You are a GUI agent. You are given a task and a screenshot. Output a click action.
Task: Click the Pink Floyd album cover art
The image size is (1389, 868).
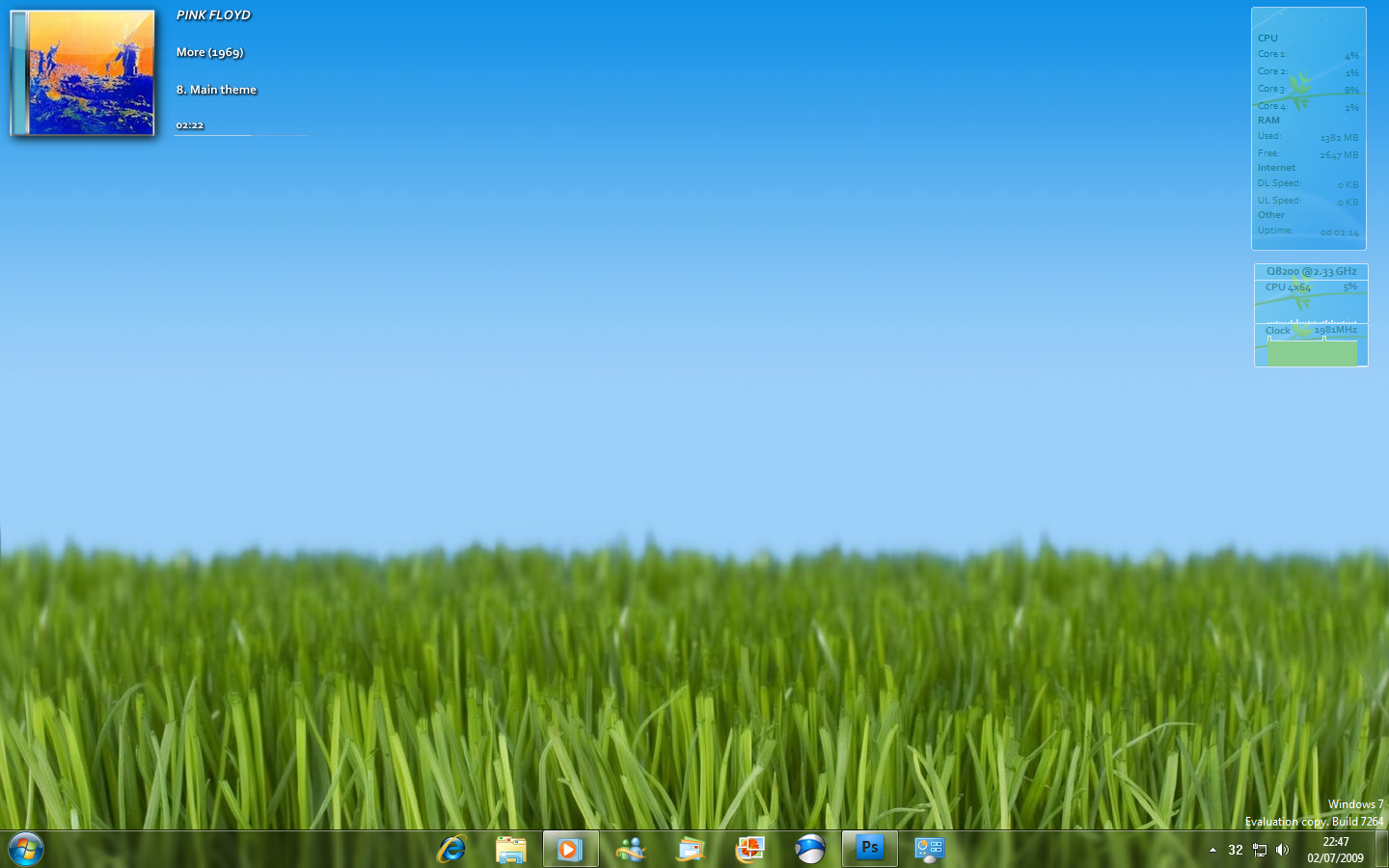(x=83, y=73)
